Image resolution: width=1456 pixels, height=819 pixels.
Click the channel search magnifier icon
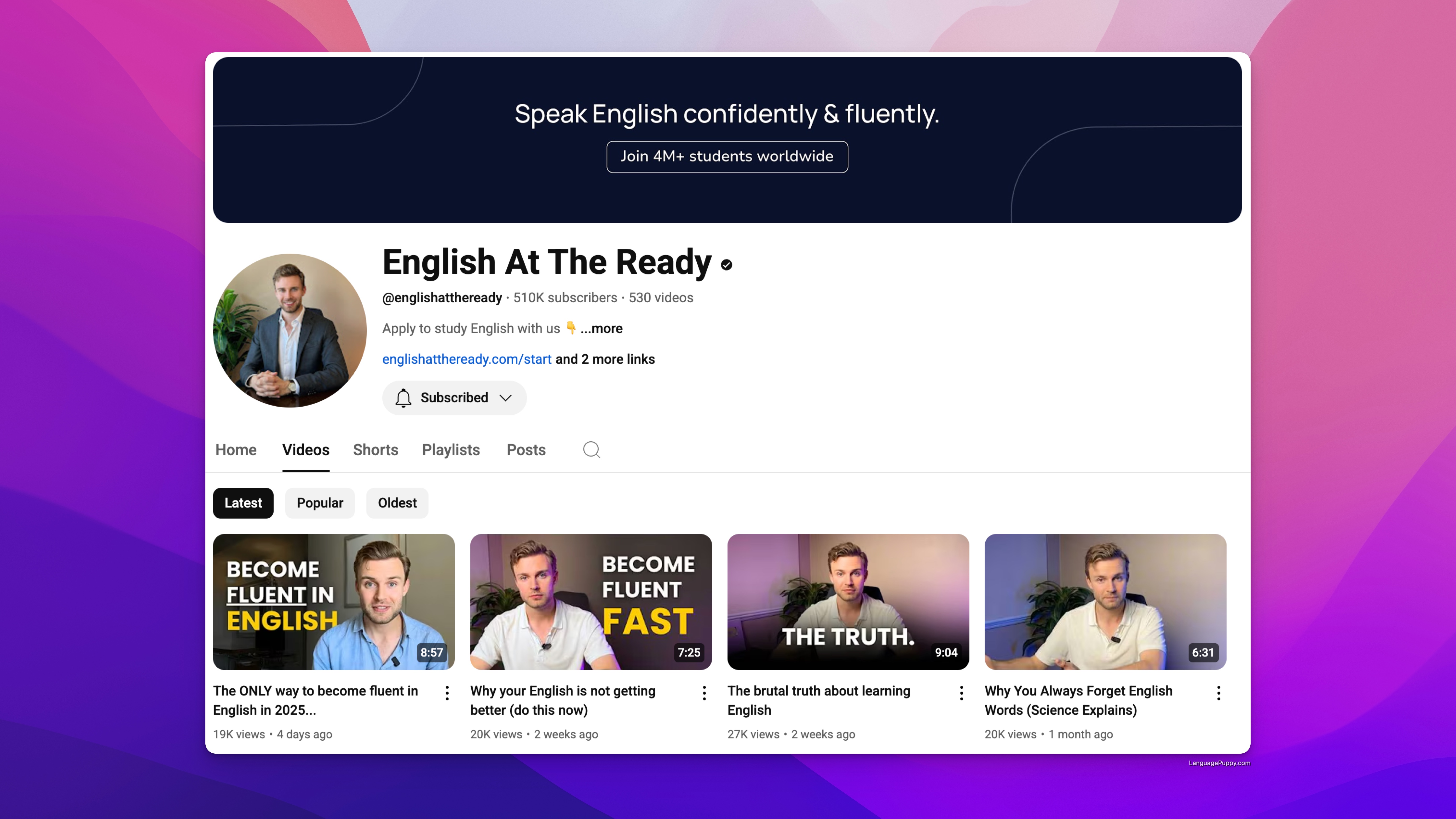click(591, 450)
